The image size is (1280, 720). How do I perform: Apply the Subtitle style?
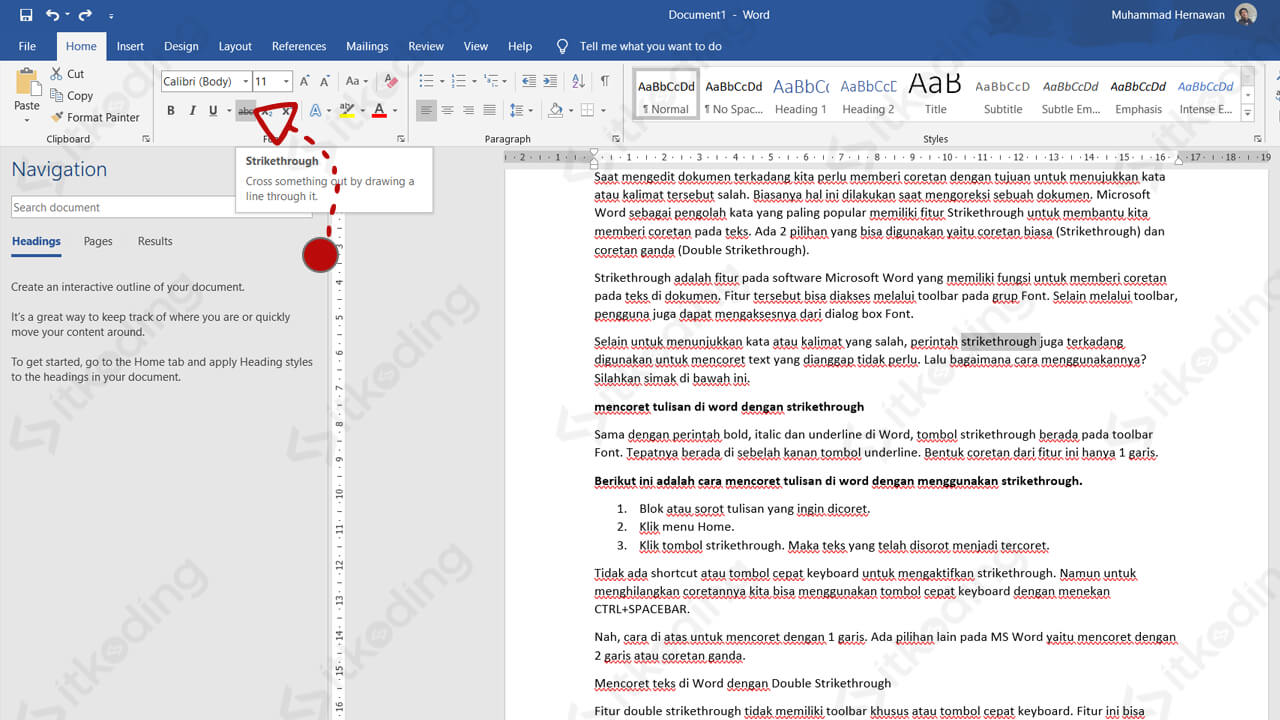point(1003,95)
